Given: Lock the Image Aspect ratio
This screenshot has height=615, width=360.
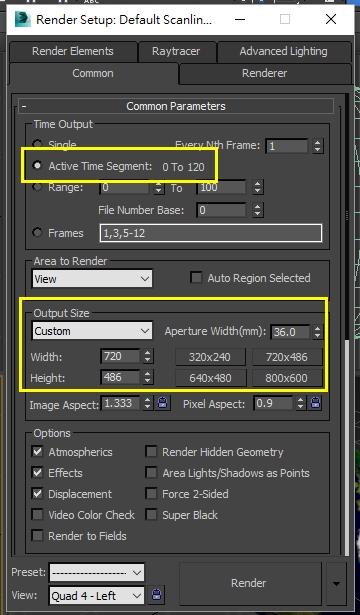Looking at the screenshot, I should point(163,403).
